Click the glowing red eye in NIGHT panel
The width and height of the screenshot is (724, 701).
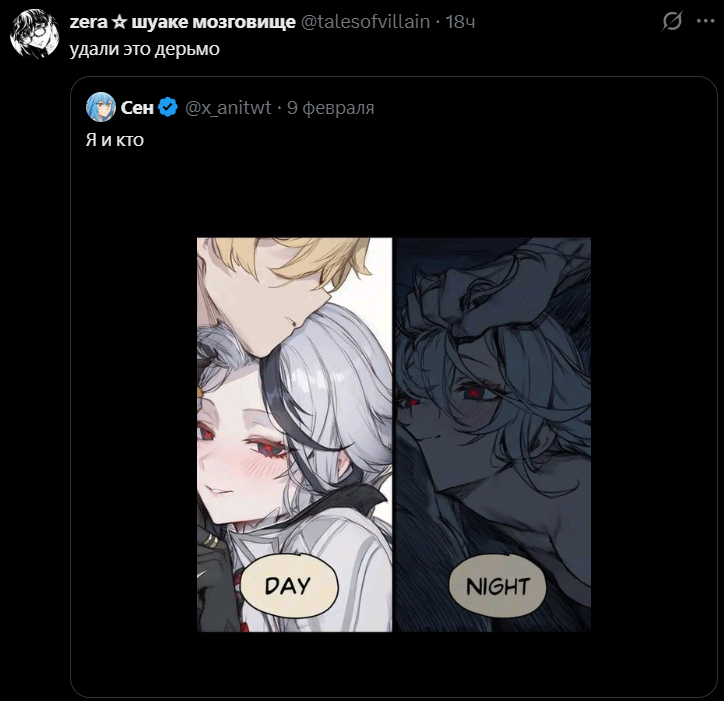point(475,393)
